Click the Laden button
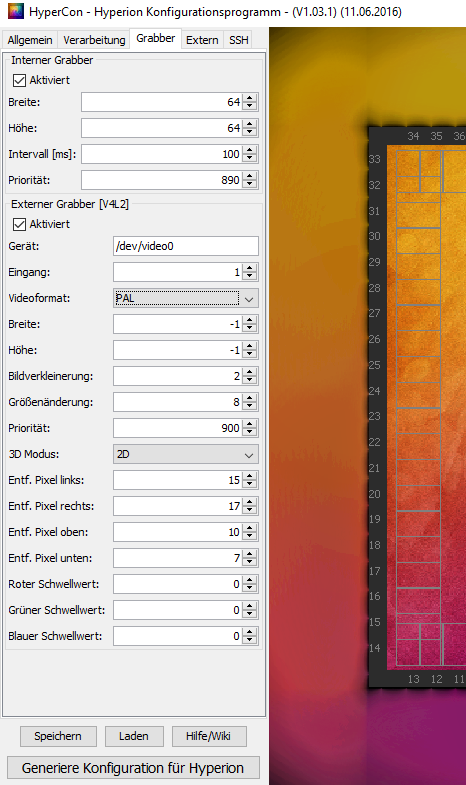 click(x=134, y=736)
